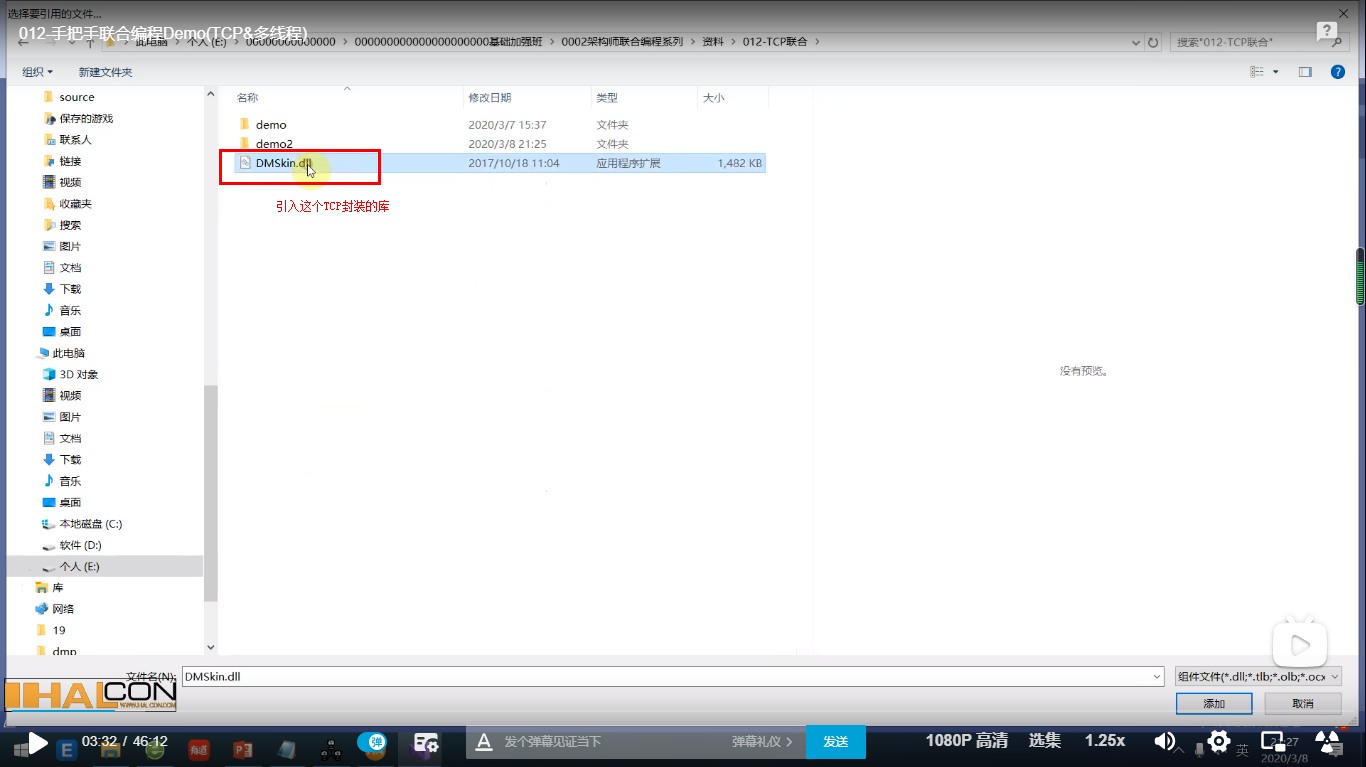The width and height of the screenshot is (1366, 767).
Task: Click the widescreen mode icon on the player
Action: tap(1272, 742)
